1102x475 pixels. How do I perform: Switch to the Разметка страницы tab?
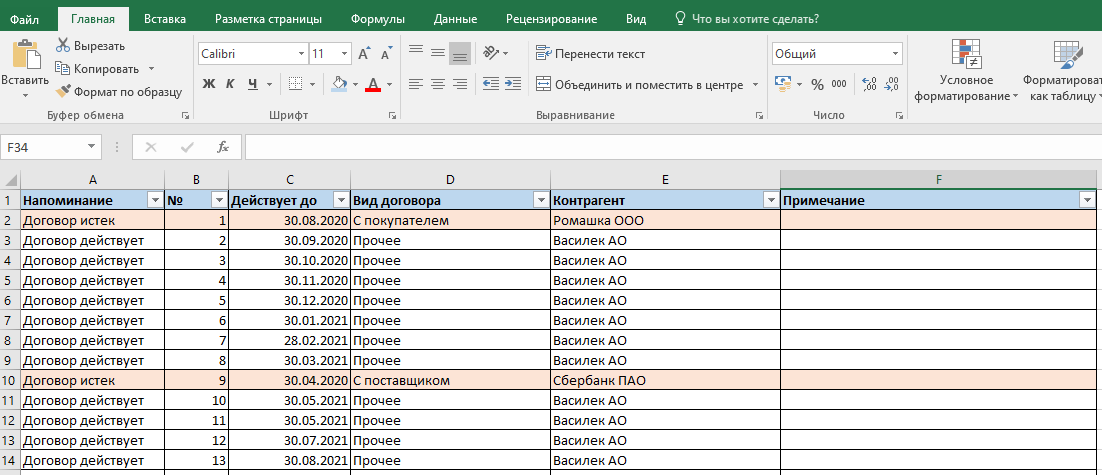(x=268, y=19)
